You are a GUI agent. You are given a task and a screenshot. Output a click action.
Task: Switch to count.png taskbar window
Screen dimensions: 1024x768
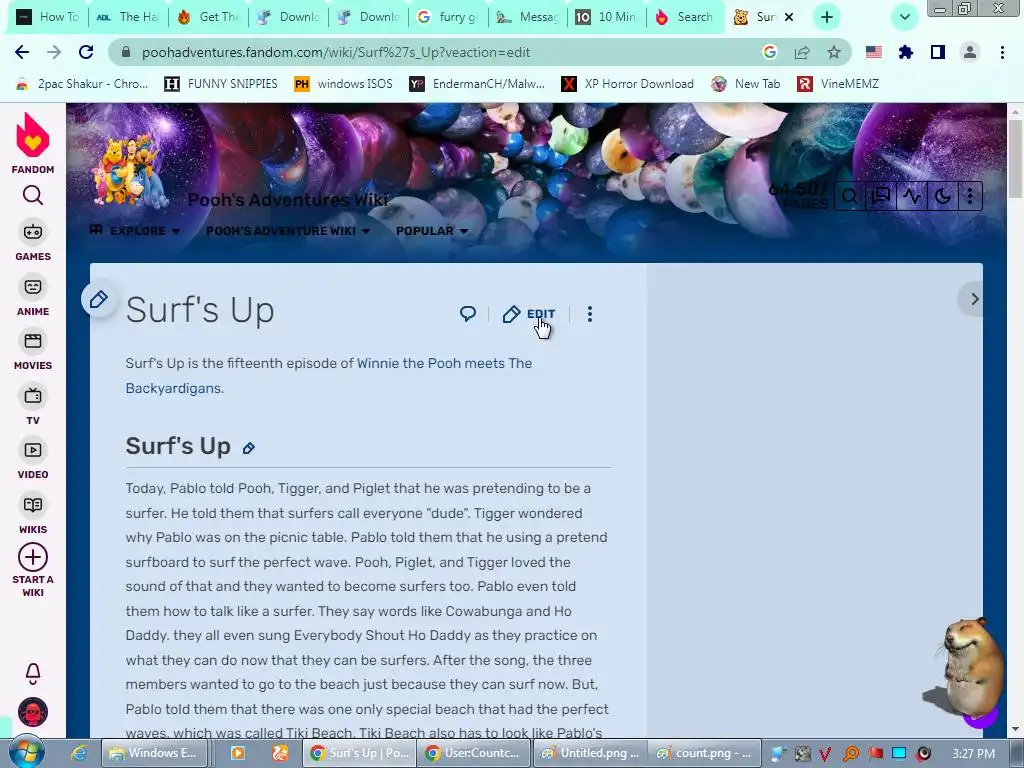click(x=705, y=753)
